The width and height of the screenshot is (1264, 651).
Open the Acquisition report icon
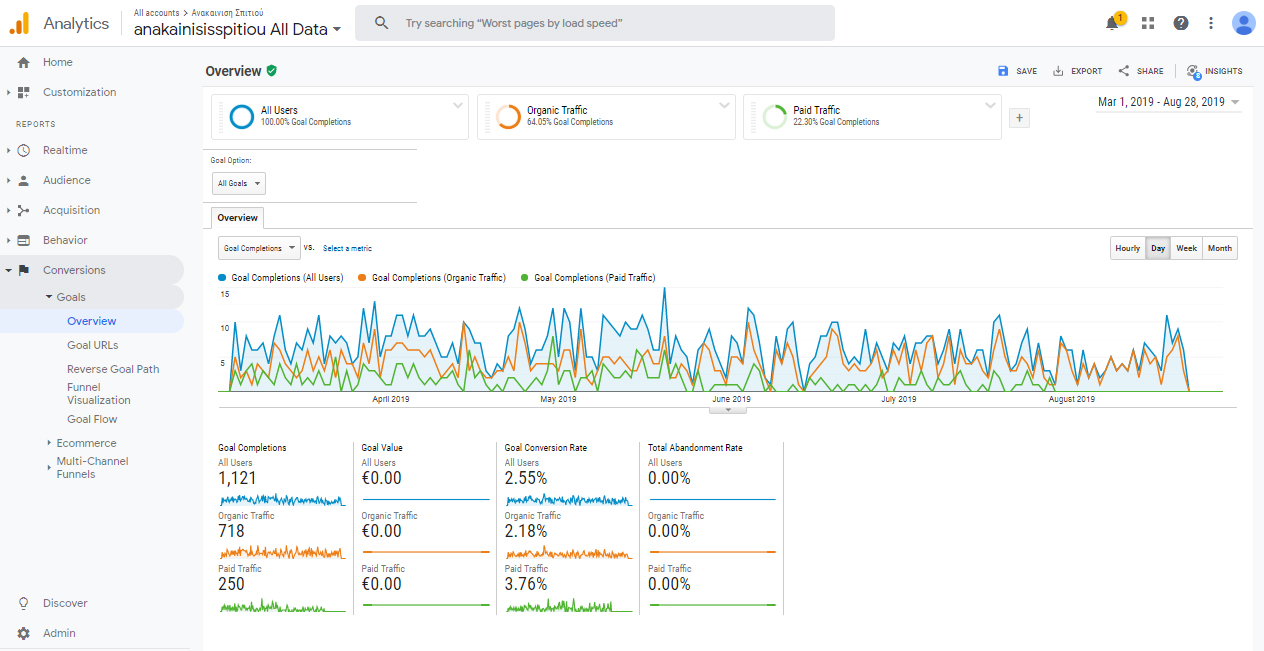22,210
